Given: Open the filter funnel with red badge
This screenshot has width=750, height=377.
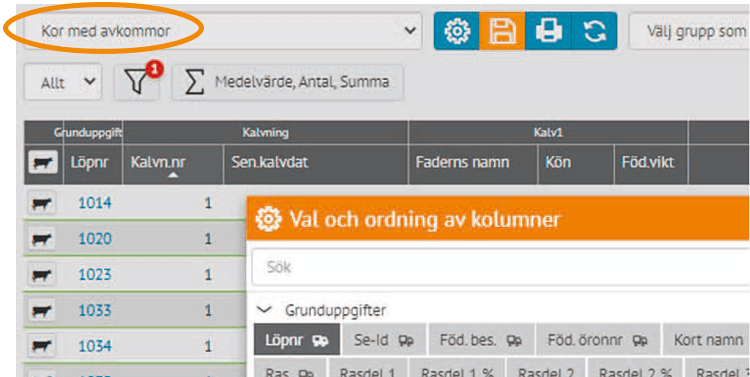Looking at the screenshot, I should pos(137,82).
